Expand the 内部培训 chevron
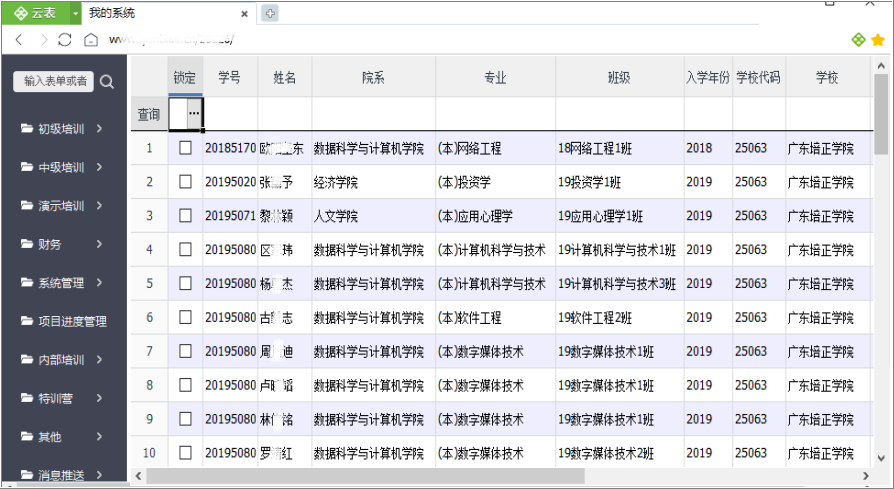Screen dimensions: 894x489 (x=99, y=360)
